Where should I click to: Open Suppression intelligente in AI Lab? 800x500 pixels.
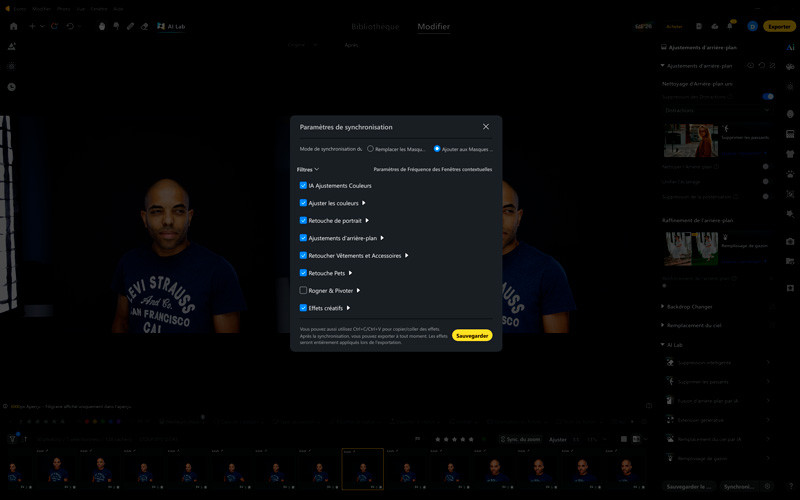719,362
